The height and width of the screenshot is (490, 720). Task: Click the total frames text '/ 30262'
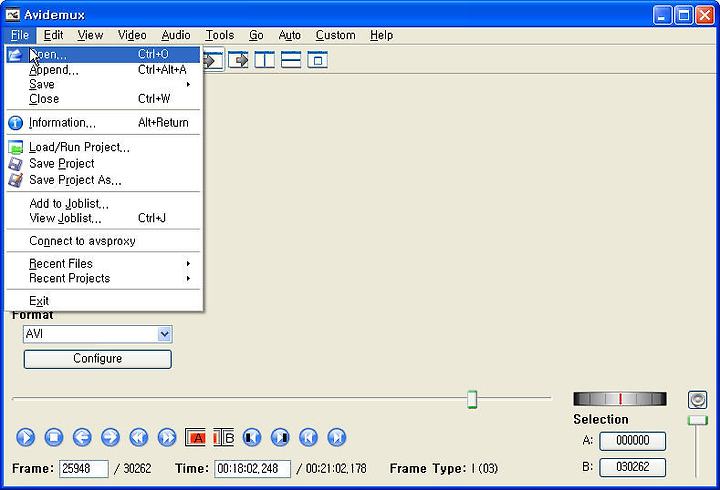click(133, 468)
